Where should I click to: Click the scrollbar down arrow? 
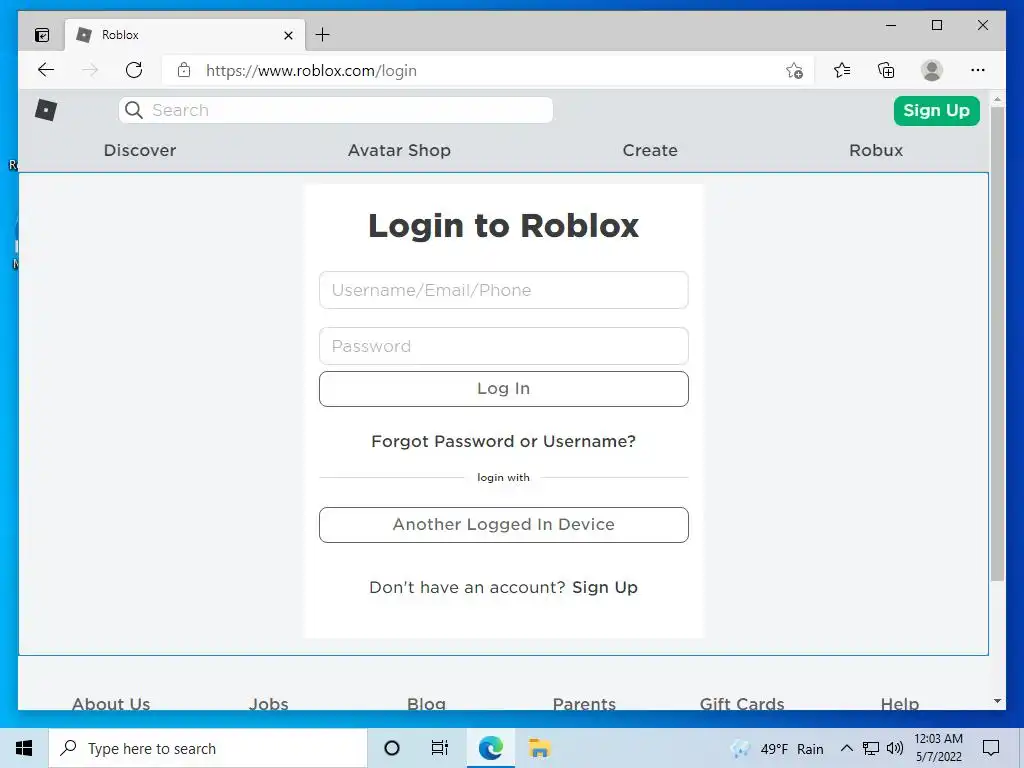tap(997, 701)
